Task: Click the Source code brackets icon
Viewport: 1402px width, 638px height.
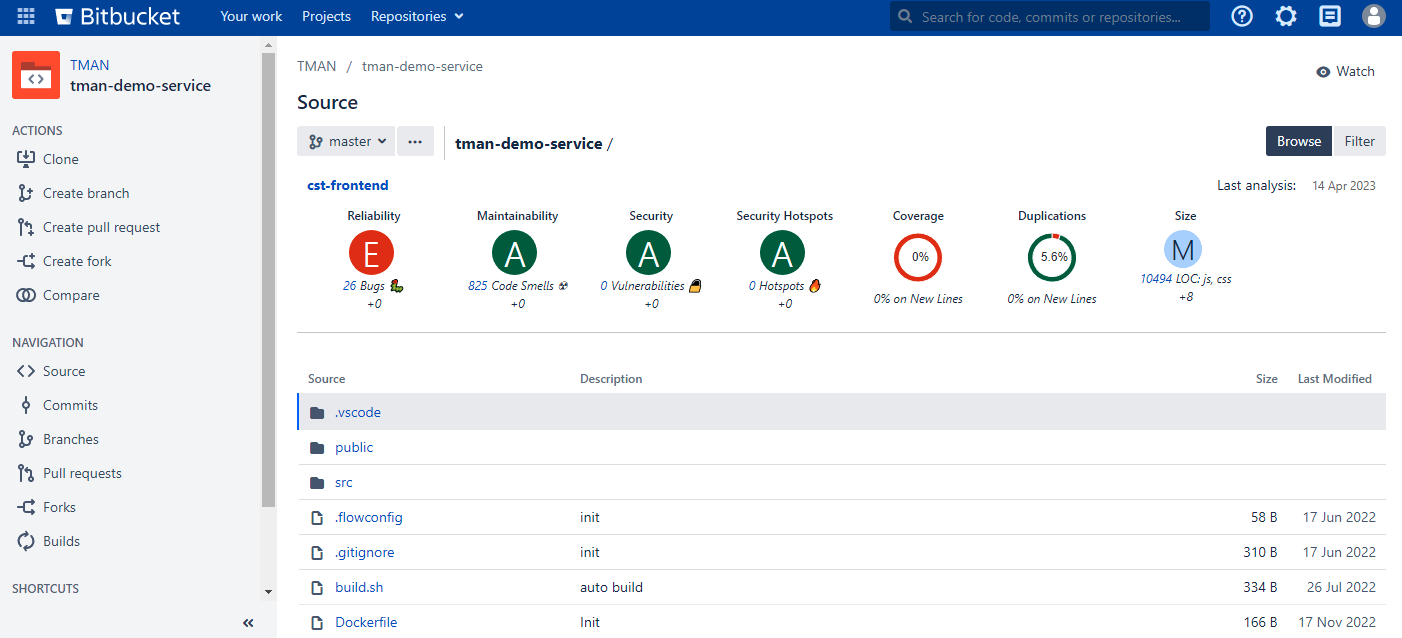Action: tap(26, 371)
